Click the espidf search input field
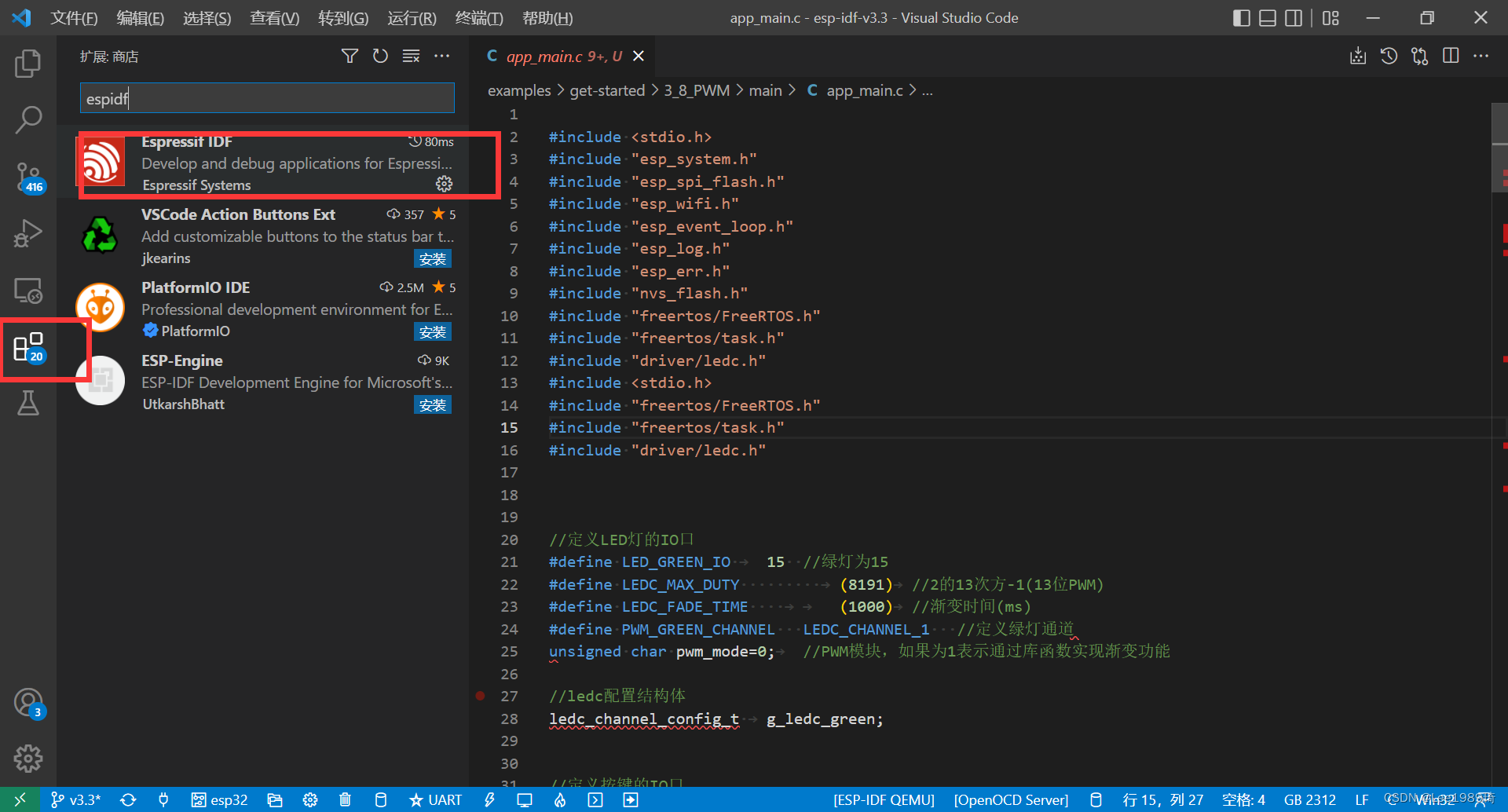The height and width of the screenshot is (812, 1508). (267, 97)
